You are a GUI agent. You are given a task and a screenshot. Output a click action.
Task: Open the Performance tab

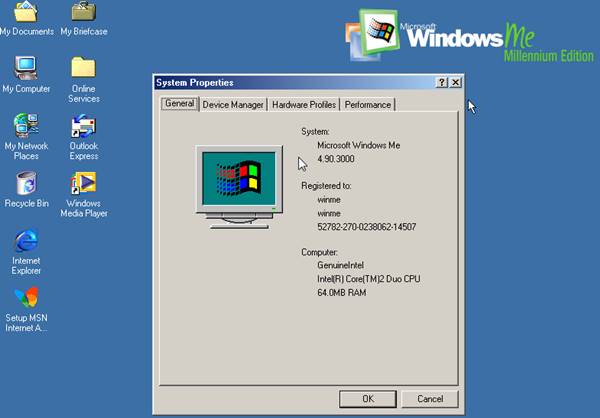[x=368, y=104]
